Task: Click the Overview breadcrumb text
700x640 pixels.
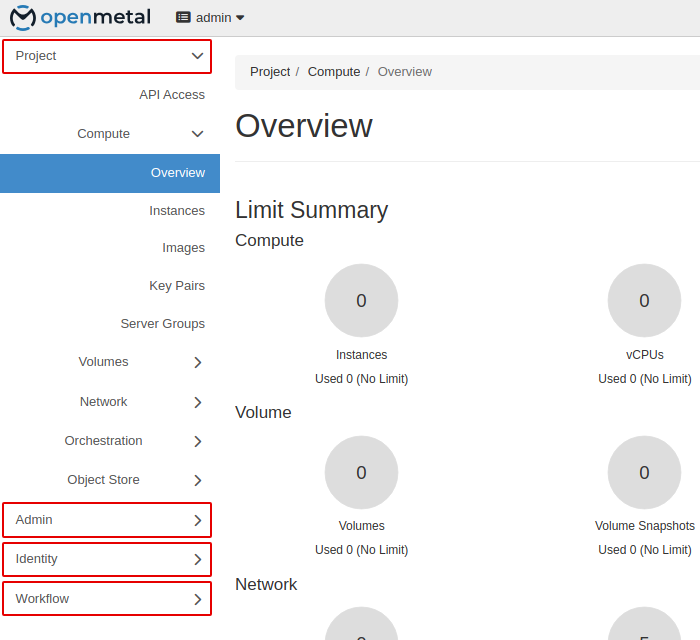Action: tap(404, 72)
